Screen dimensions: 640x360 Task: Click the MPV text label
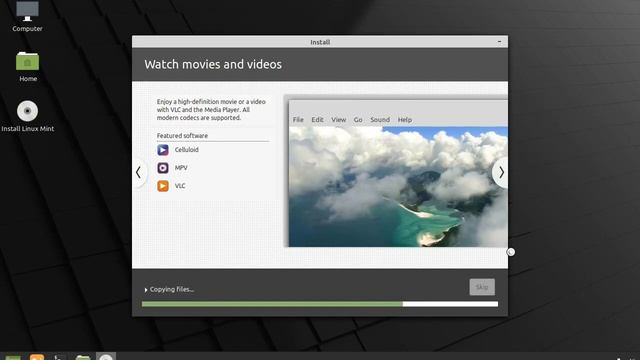(181, 168)
